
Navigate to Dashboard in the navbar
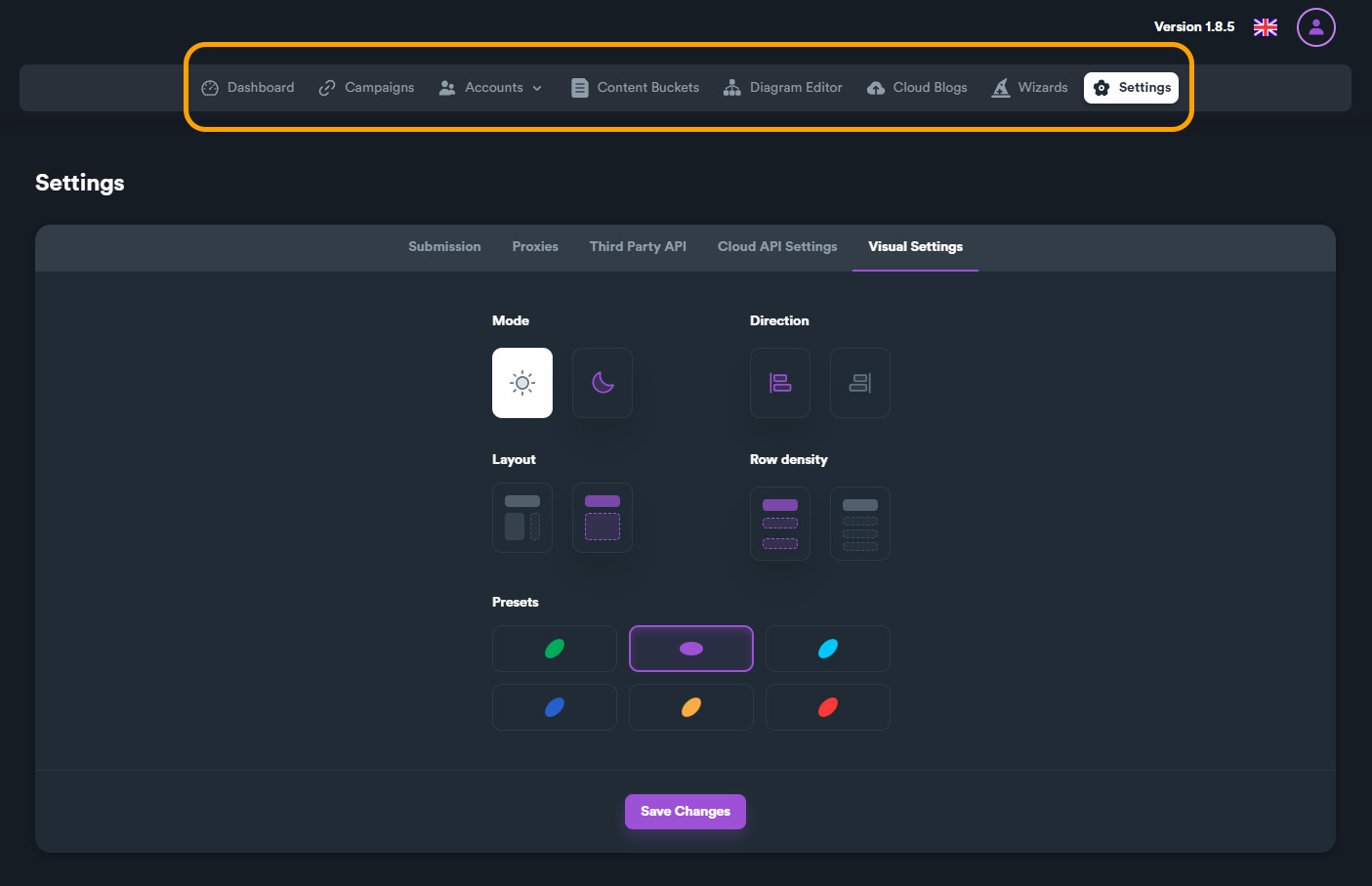point(248,88)
